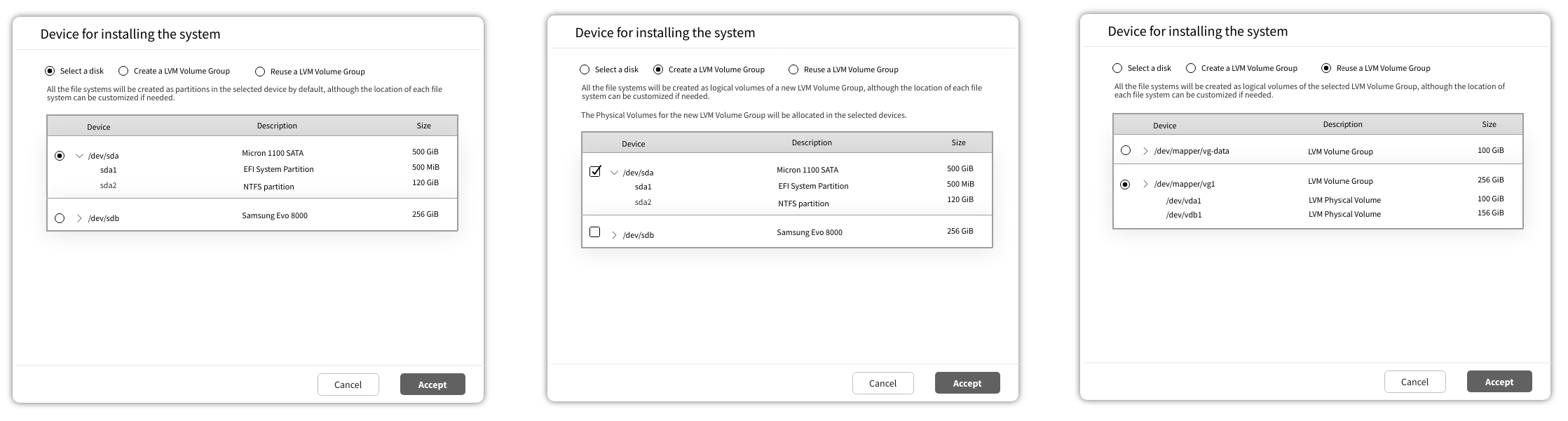This screenshot has width=1568, height=421.
Task: Click Description column header in left dialog
Action: (x=277, y=126)
